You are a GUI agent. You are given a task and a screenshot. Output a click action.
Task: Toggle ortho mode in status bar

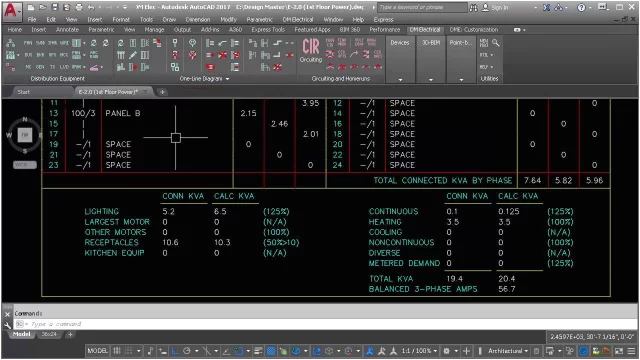pos(175,351)
